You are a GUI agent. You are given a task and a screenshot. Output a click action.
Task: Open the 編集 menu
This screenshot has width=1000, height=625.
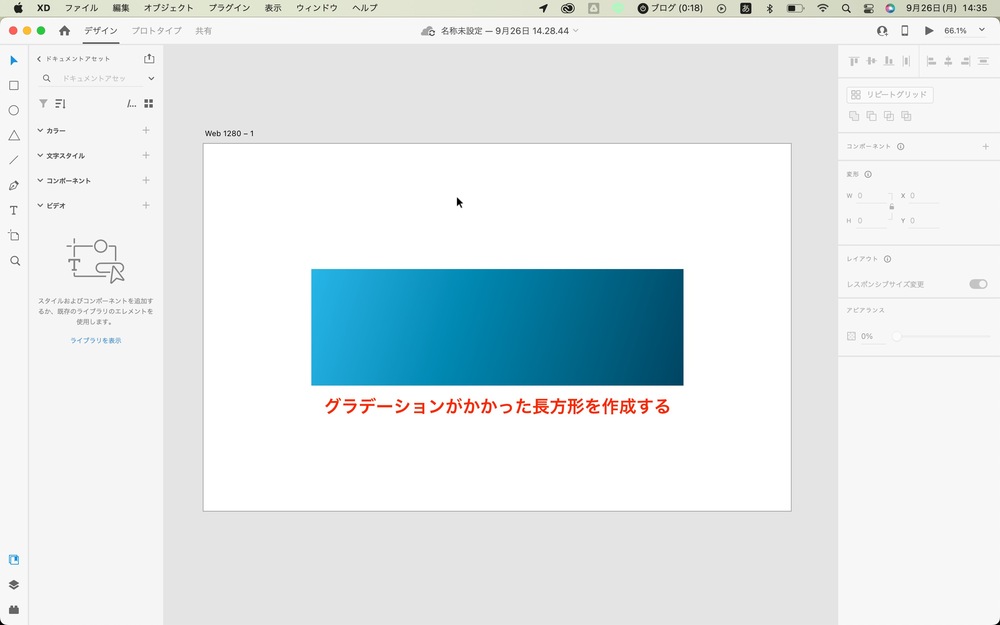[121, 8]
